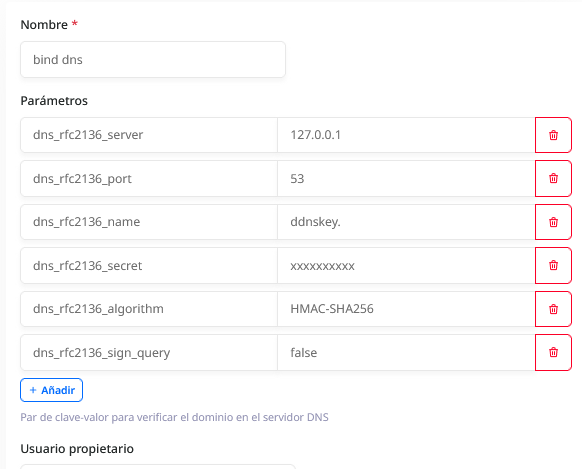Change the HMAC-SHA256 algorithm value
Image resolution: width=582 pixels, height=469 pixels.
coord(406,309)
